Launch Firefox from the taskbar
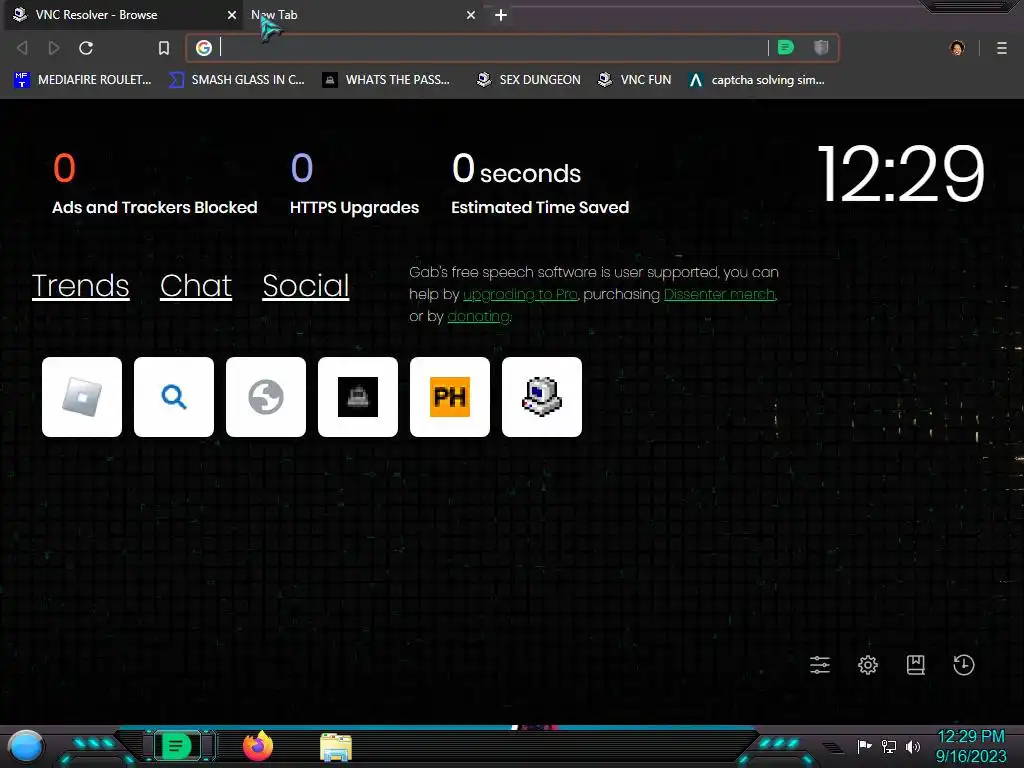This screenshot has width=1024, height=768. click(258, 746)
